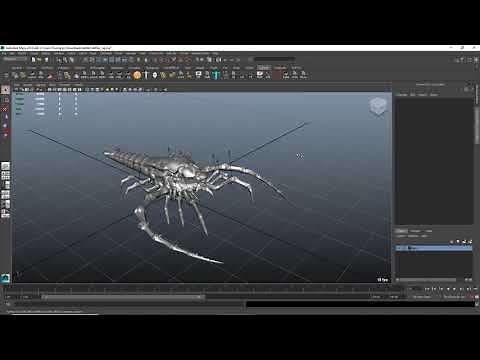Play the animation backward
This screenshot has height=360, width=480.
tap(448, 289)
